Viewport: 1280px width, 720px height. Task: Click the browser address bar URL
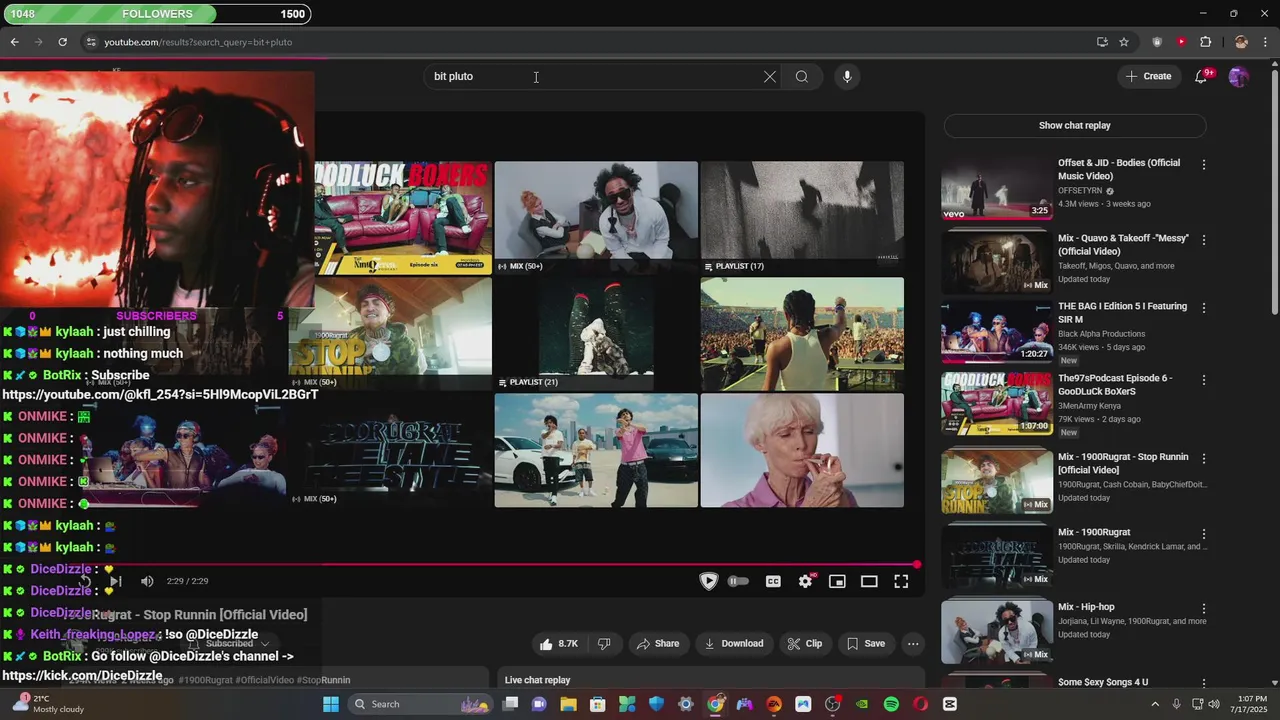pyautogui.click(x=198, y=42)
